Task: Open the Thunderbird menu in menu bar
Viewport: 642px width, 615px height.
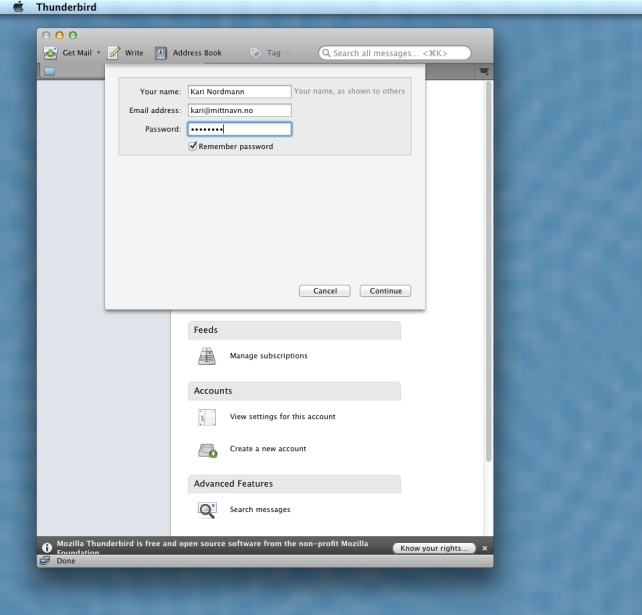Action: [66, 7]
